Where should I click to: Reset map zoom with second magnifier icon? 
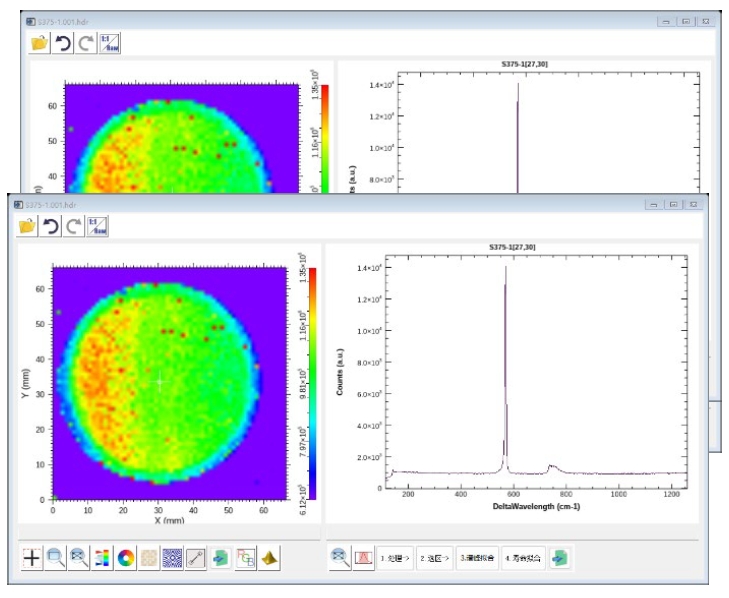point(78,558)
